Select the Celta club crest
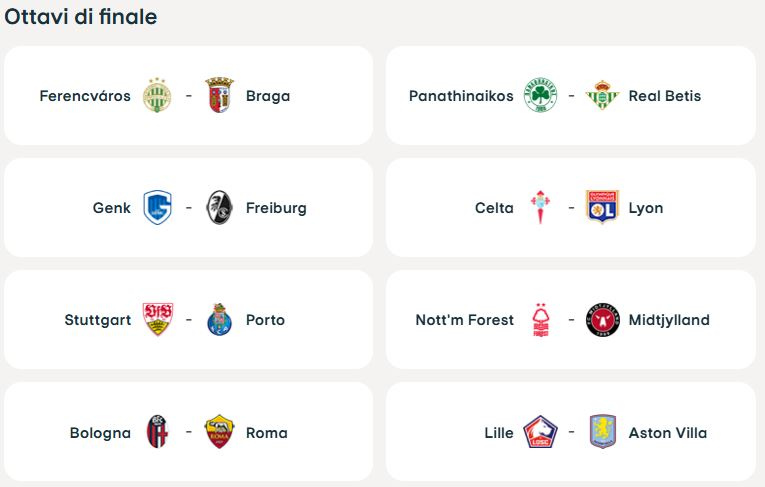Screen dimensions: 765x487 coord(540,208)
